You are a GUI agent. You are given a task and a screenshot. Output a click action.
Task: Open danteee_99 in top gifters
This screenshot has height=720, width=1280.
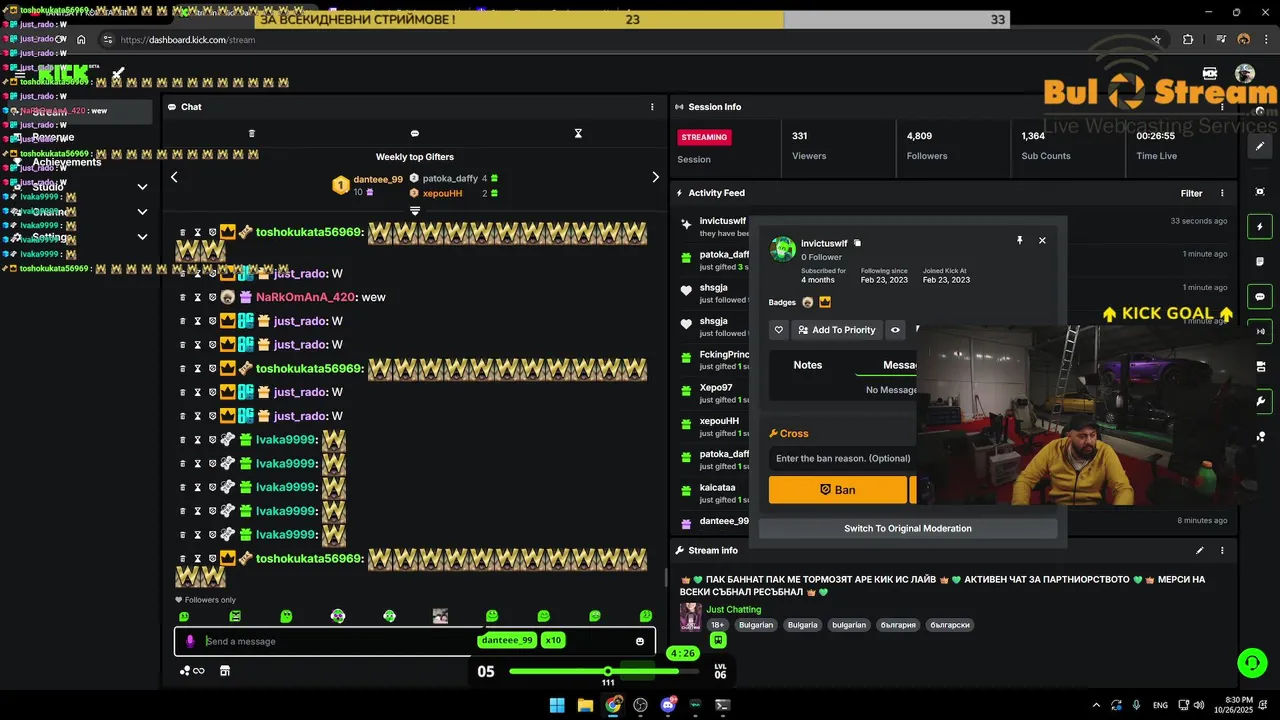coord(378,179)
